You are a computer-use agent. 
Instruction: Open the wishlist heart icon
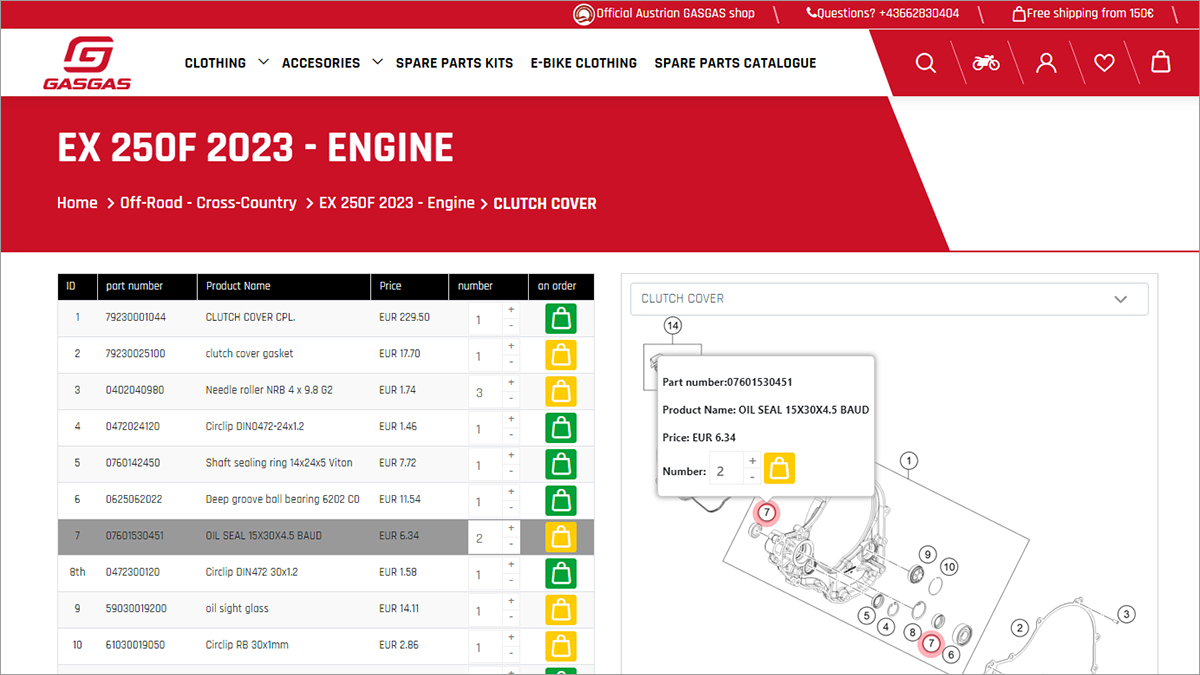click(1104, 63)
